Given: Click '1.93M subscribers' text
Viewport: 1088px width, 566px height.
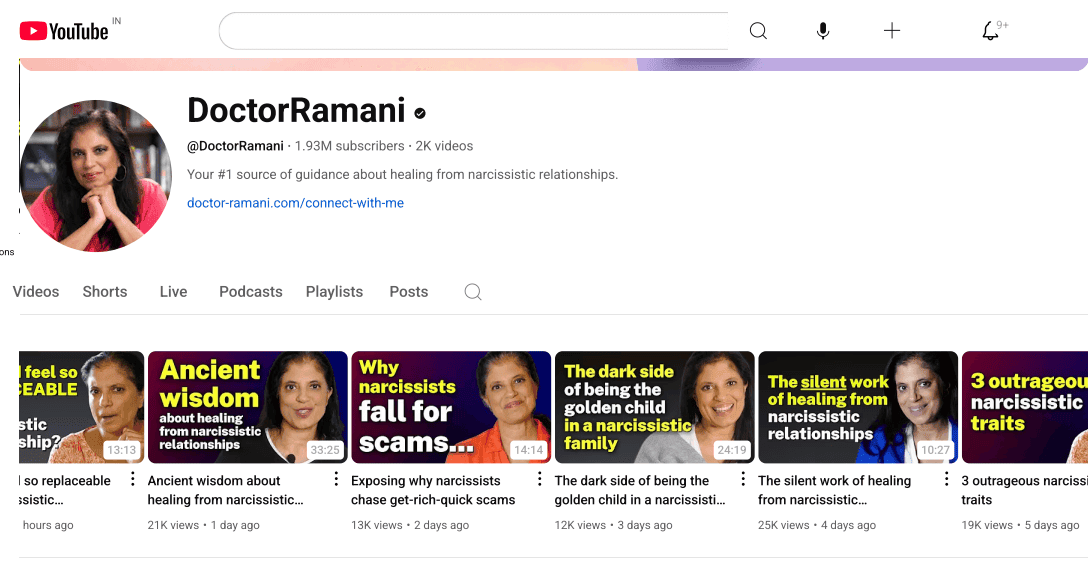Looking at the screenshot, I should (x=349, y=146).
